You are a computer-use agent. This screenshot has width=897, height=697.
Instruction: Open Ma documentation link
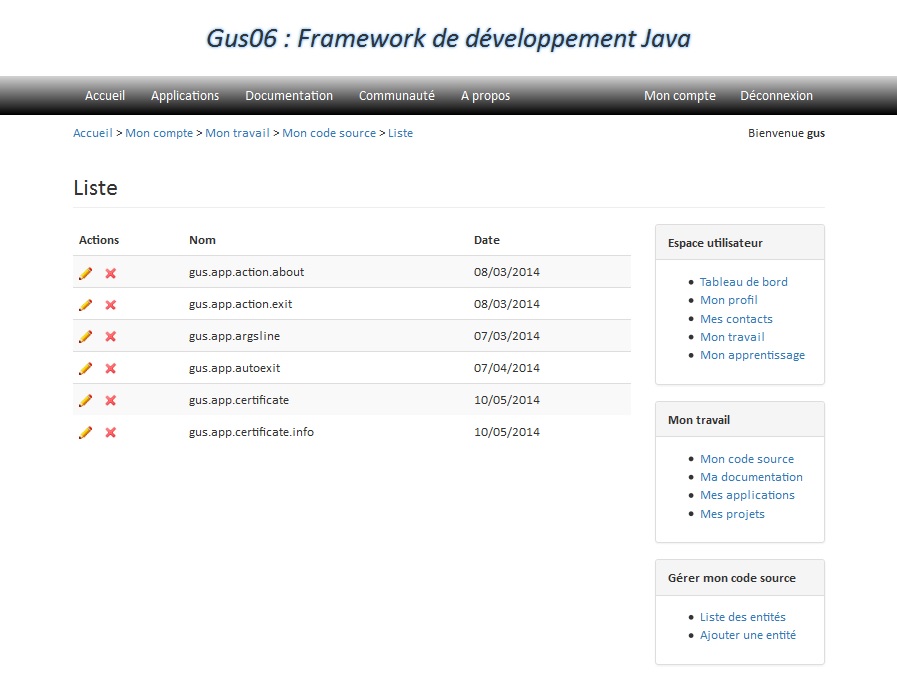click(751, 477)
